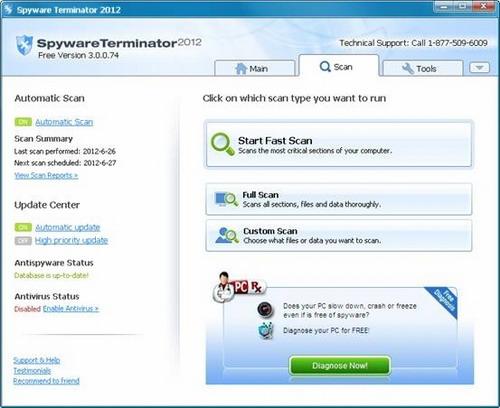500x408 pixels.
Task: Open the Support & Help link
Action: click(37, 360)
